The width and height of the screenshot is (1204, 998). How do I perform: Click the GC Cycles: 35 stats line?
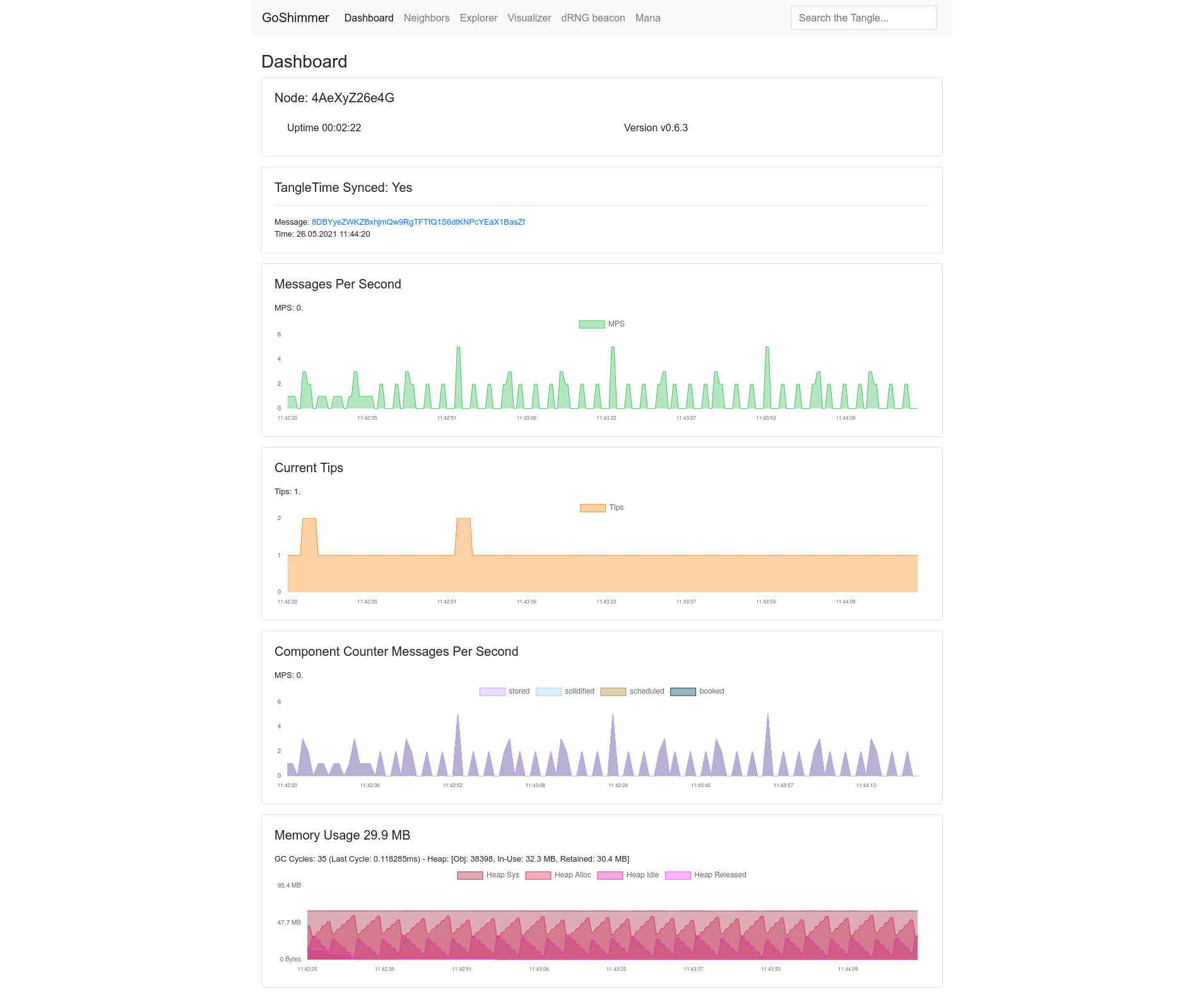pos(452,859)
